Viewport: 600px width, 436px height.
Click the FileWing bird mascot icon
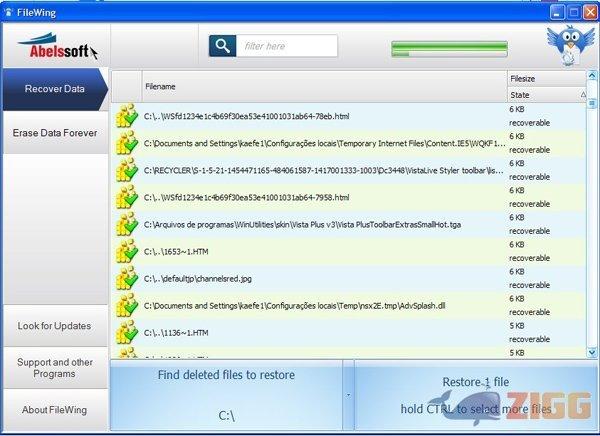566,45
